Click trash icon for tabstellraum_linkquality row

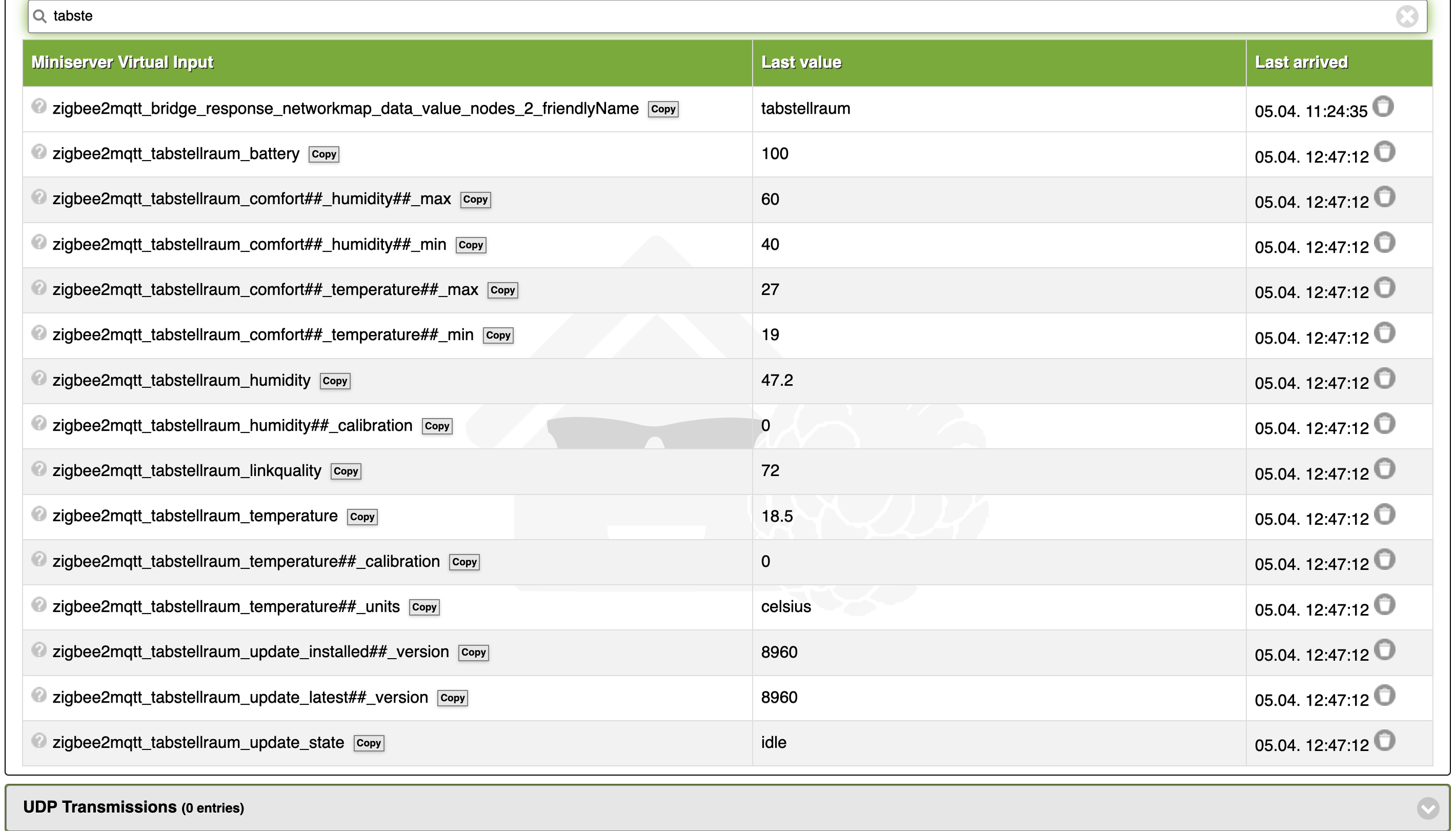click(1384, 469)
